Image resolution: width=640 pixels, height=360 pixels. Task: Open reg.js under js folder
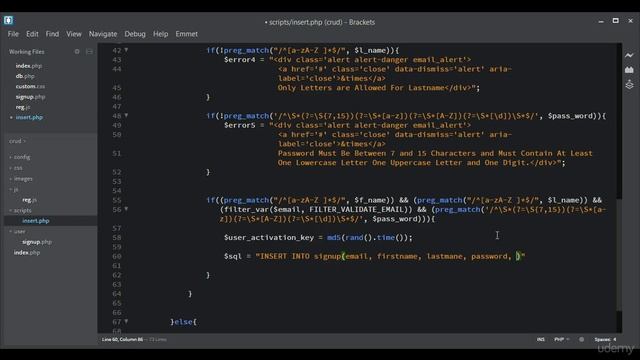29,200
